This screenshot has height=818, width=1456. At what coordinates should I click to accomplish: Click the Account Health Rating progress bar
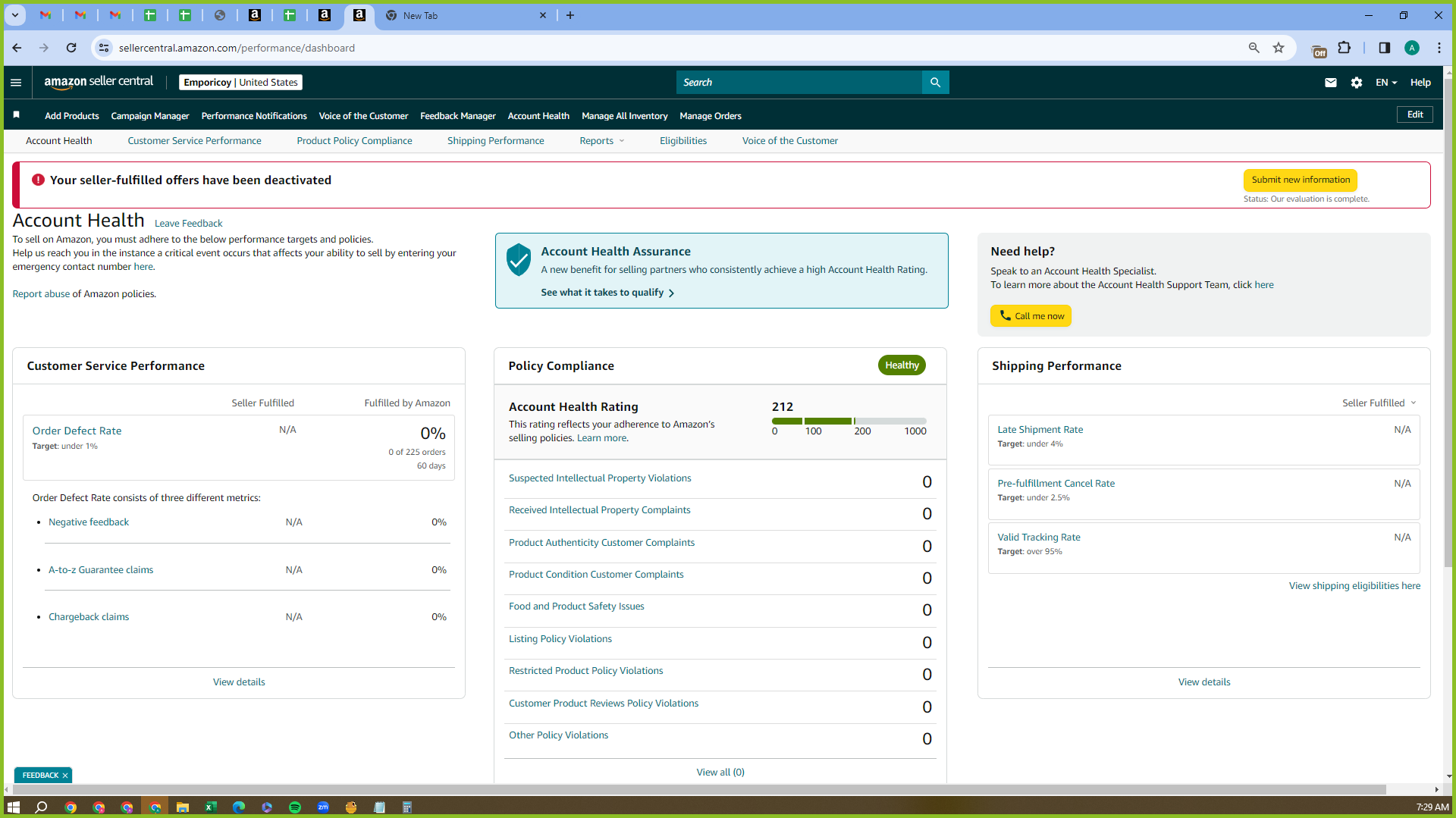click(x=849, y=421)
